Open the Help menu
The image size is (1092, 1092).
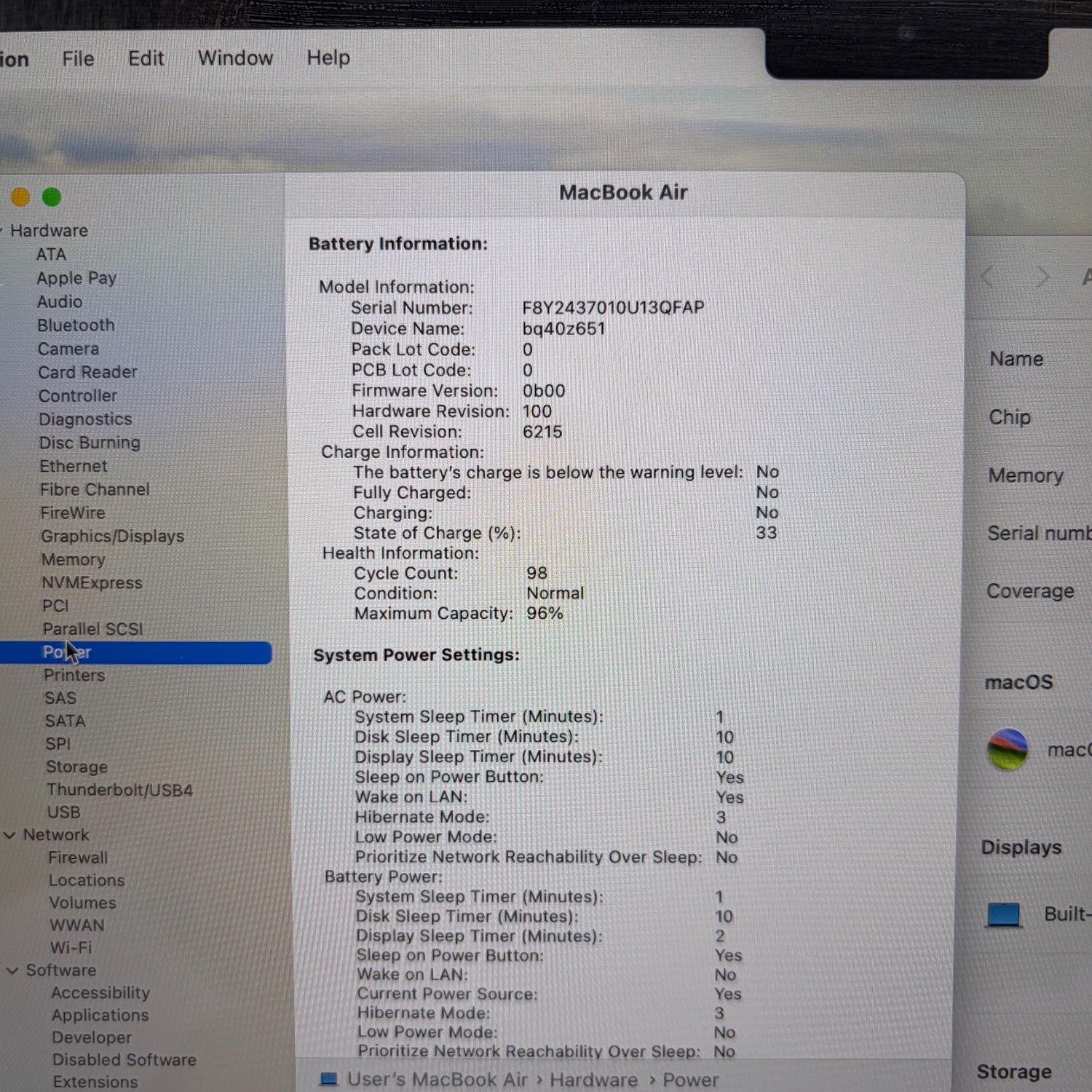tap(328, 58)
